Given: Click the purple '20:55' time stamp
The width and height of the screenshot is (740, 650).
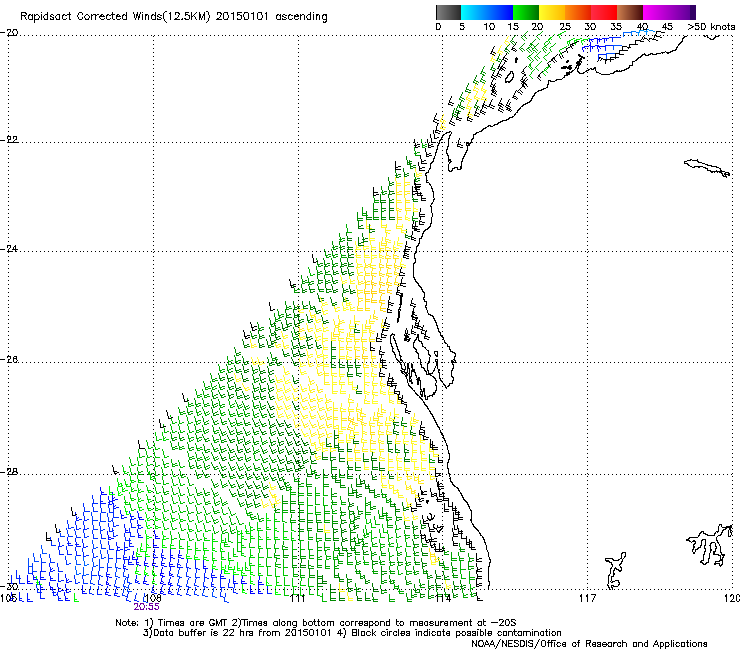Looking at the screenshot, I should 146,607.
